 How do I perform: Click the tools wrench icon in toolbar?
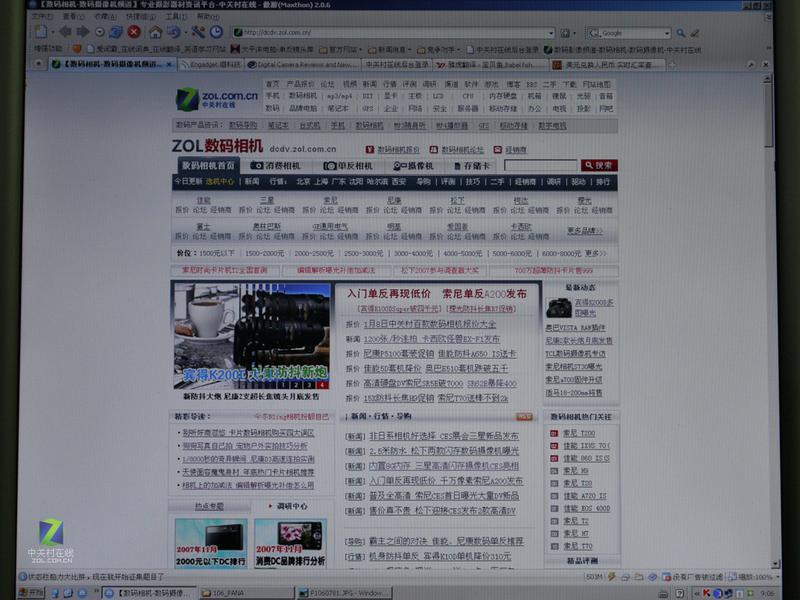click(x=197, y=32)
